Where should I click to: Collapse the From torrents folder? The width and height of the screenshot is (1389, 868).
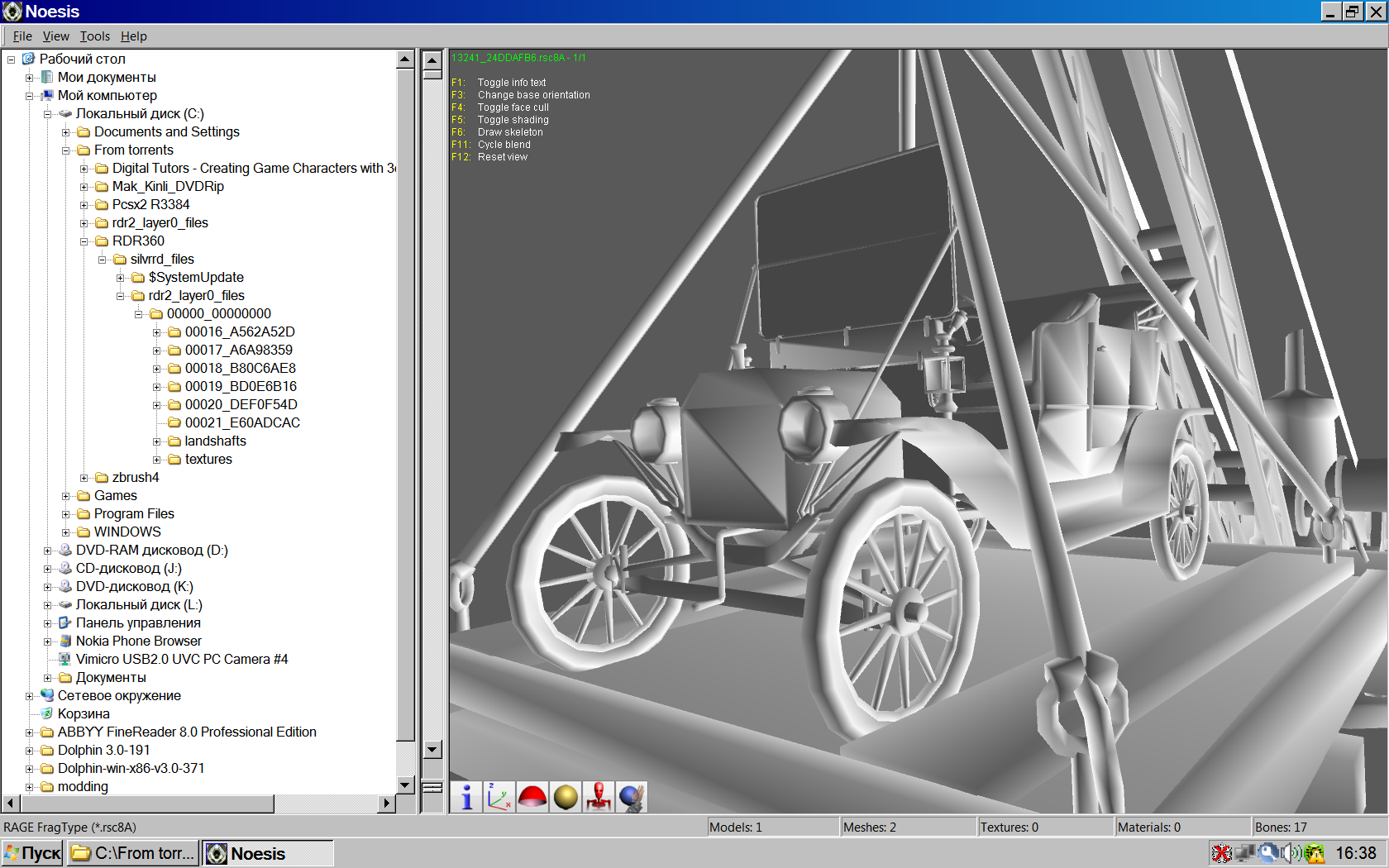coord(65,150)
